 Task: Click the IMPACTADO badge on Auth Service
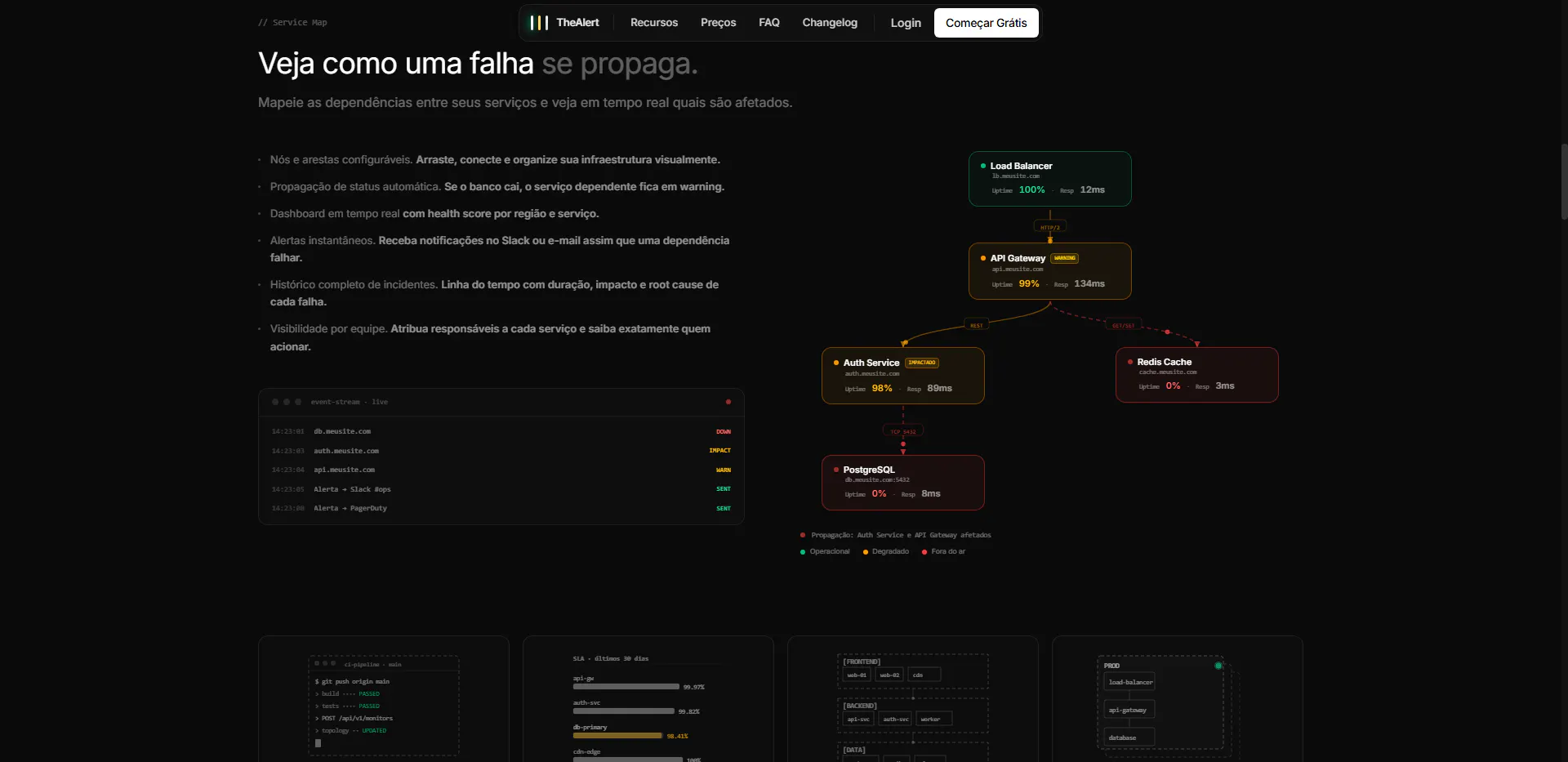922,363
